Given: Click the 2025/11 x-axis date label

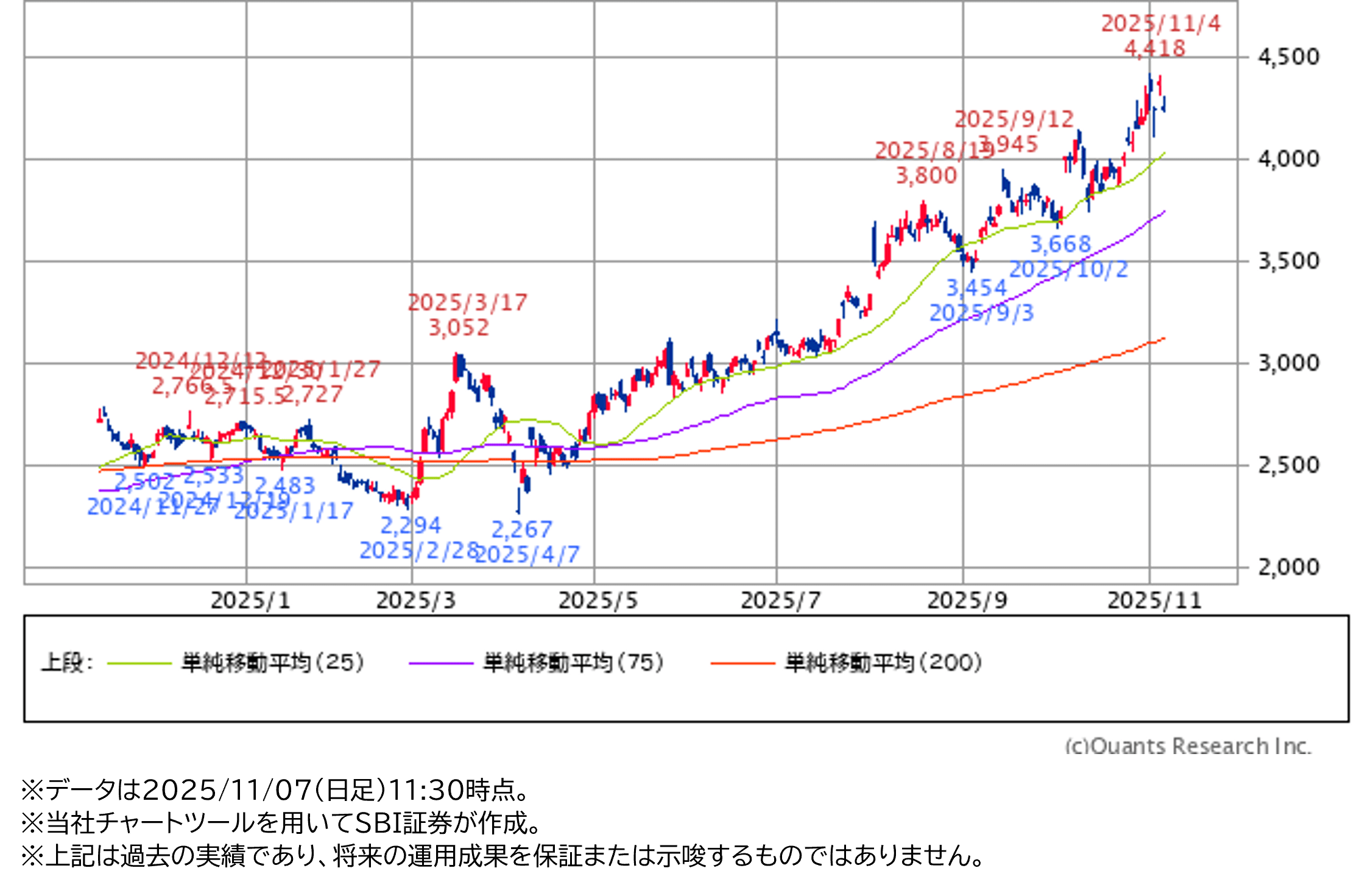Looking at the screenshot, I should pyautogui.click(x=1154, y=601).
